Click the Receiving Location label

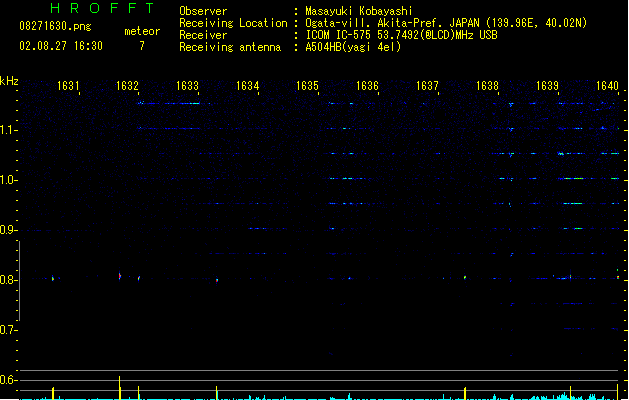pos(233,23)
